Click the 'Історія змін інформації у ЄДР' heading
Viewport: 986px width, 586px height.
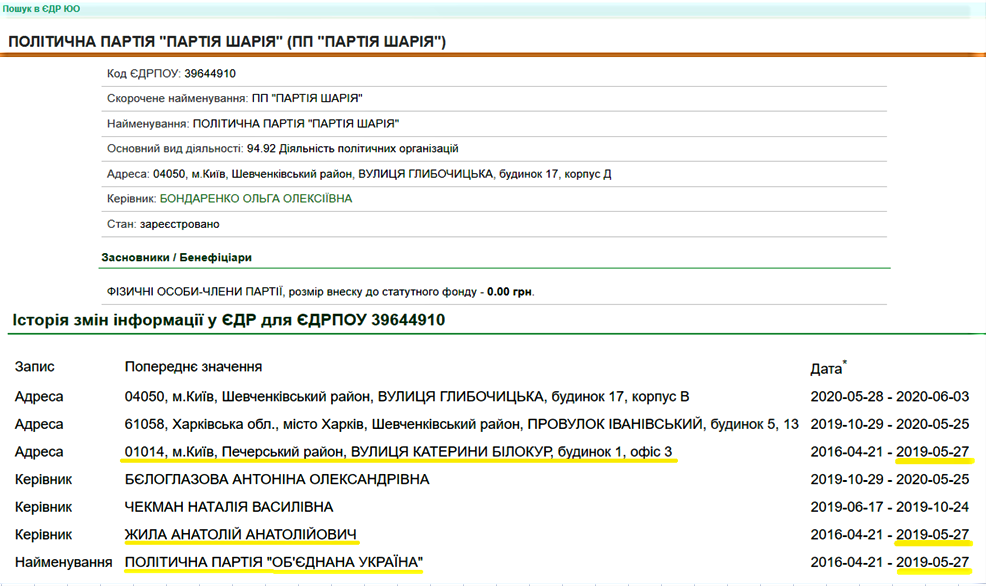(229, 320)
